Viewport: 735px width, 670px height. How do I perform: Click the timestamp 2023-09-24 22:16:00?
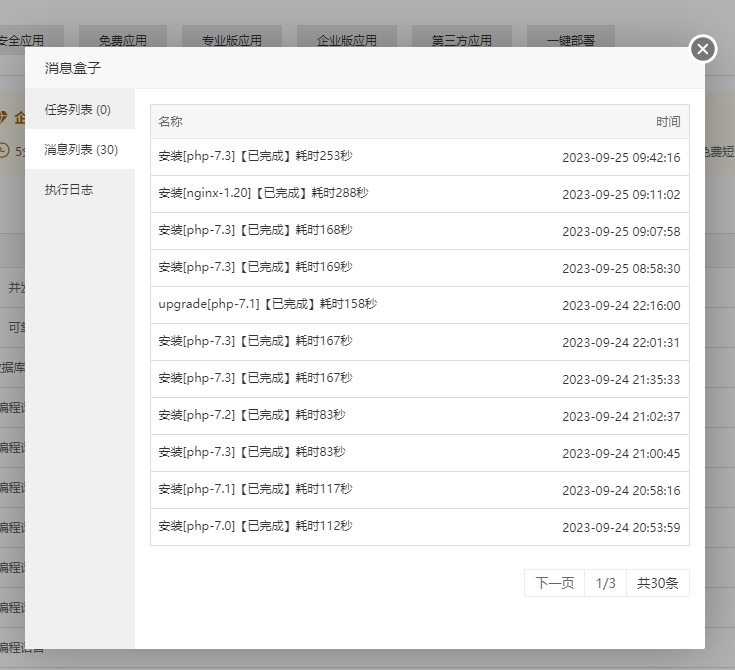pos(621,306)
